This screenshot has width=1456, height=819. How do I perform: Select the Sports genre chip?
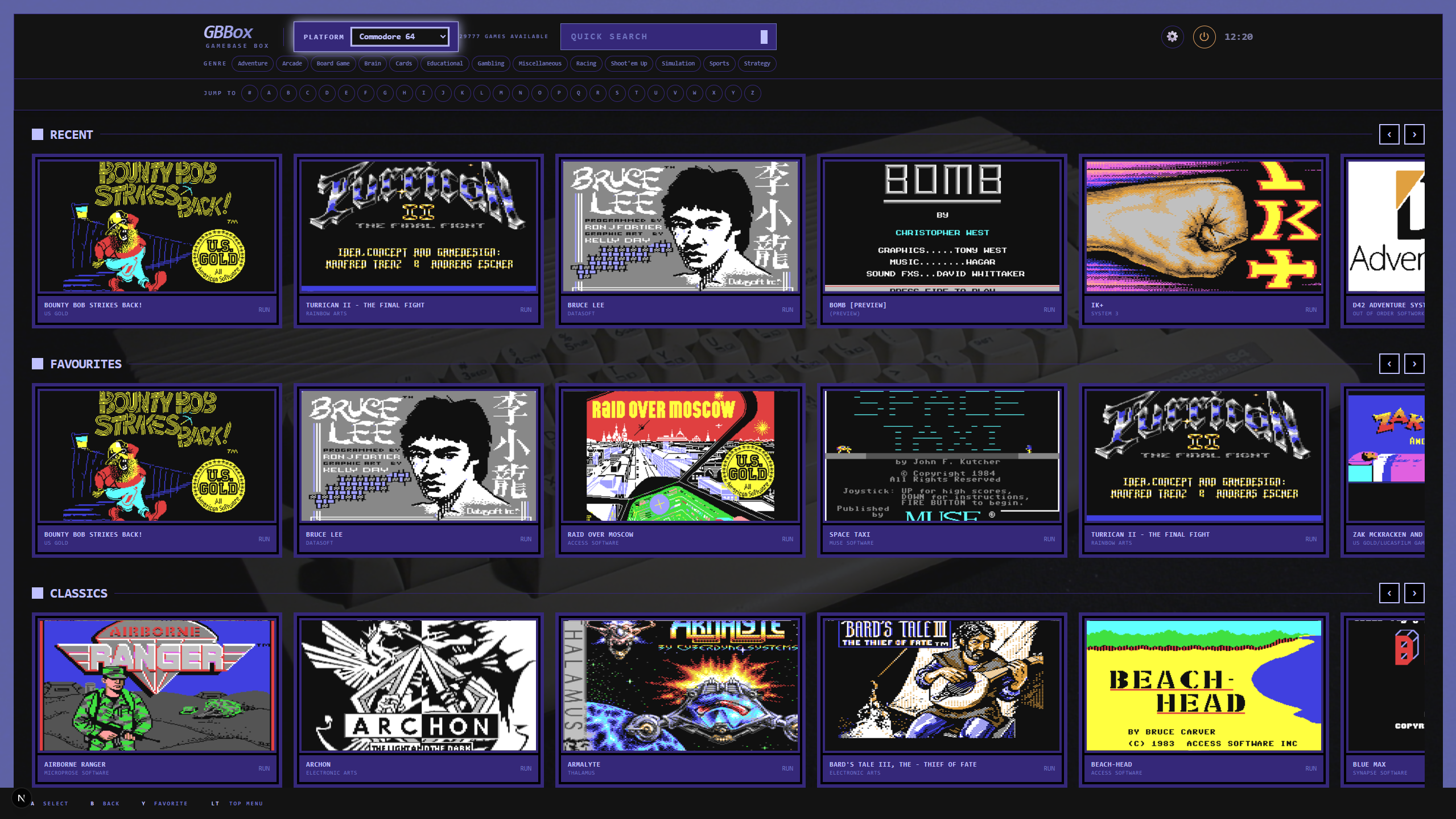tap(719, 63)
